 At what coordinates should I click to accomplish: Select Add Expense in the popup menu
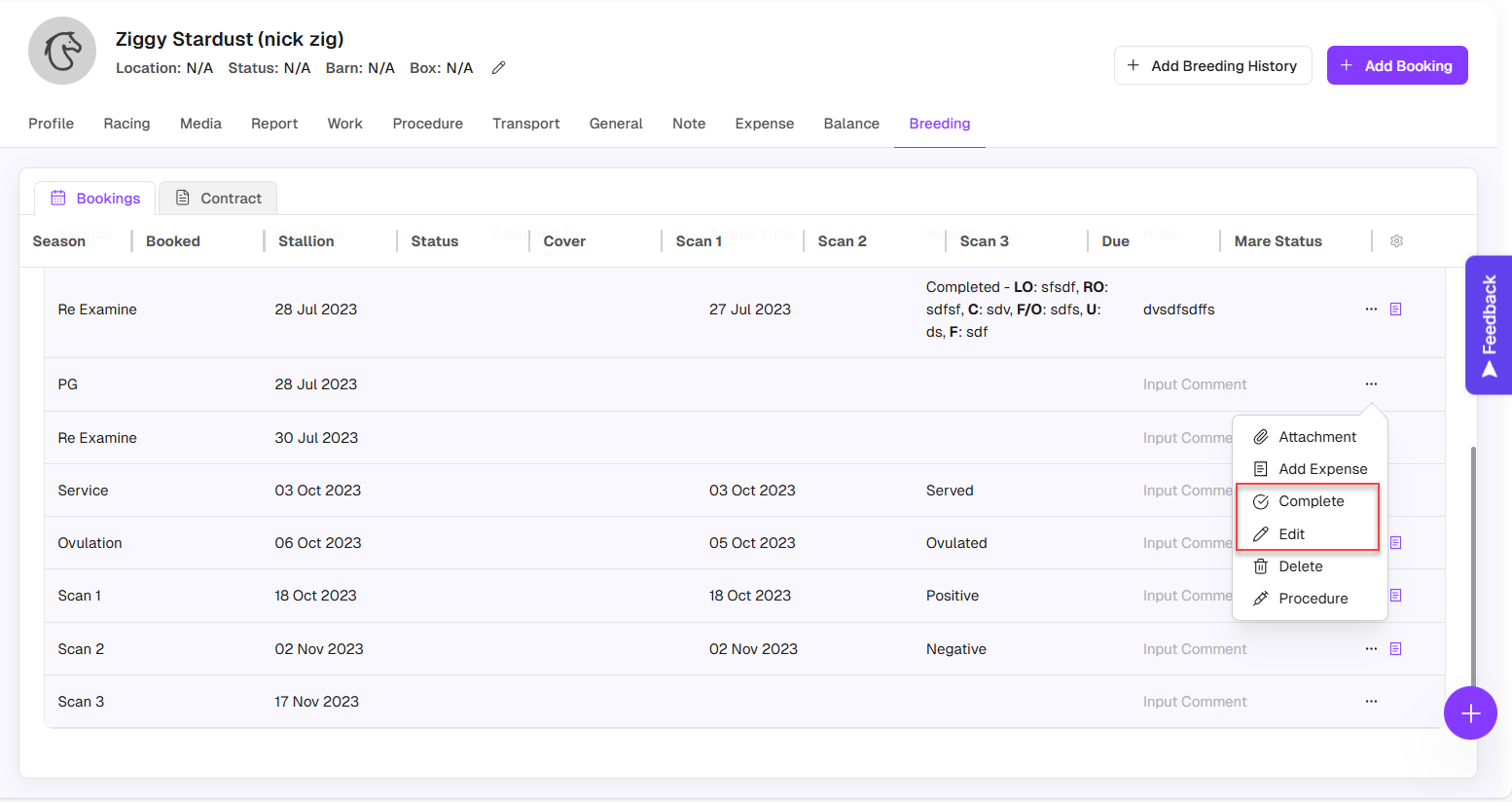pyautogui.click(x=1322, y=469)
